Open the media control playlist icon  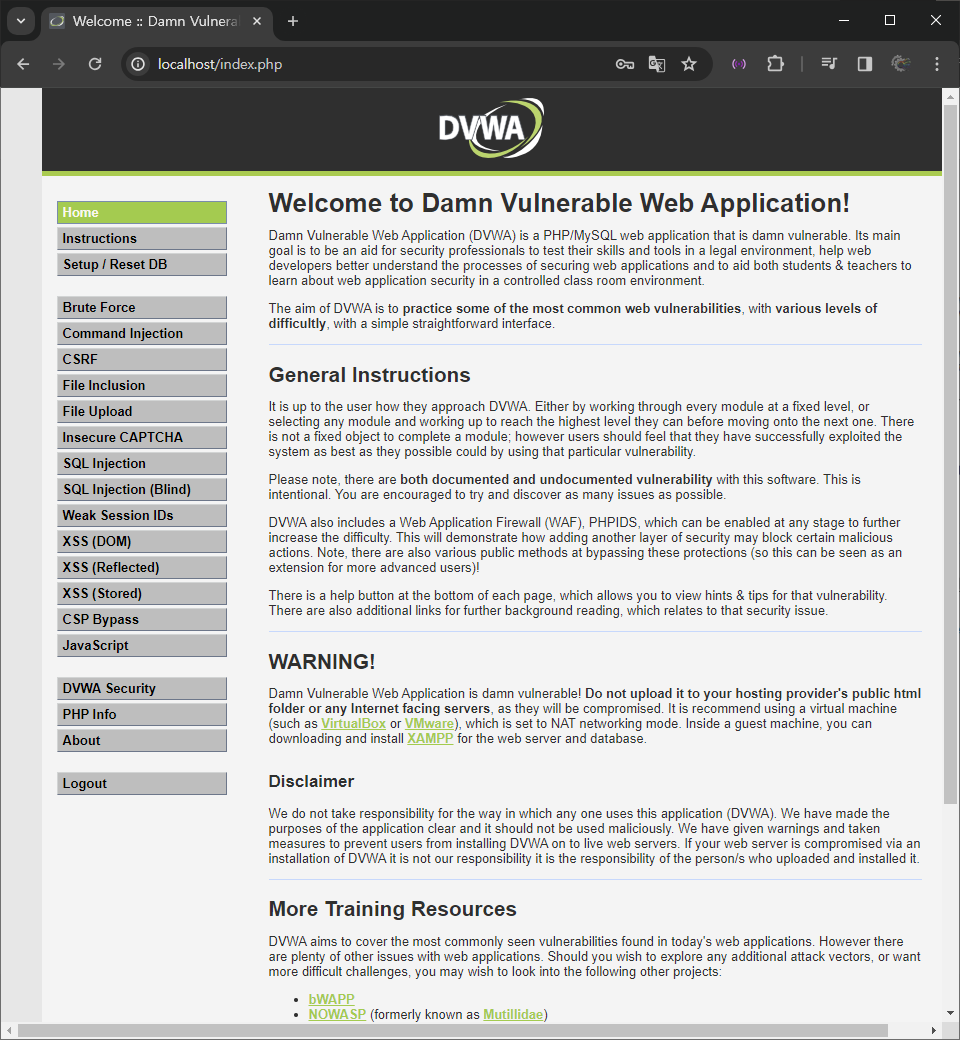pyautogui.click(x=829, y=64)
